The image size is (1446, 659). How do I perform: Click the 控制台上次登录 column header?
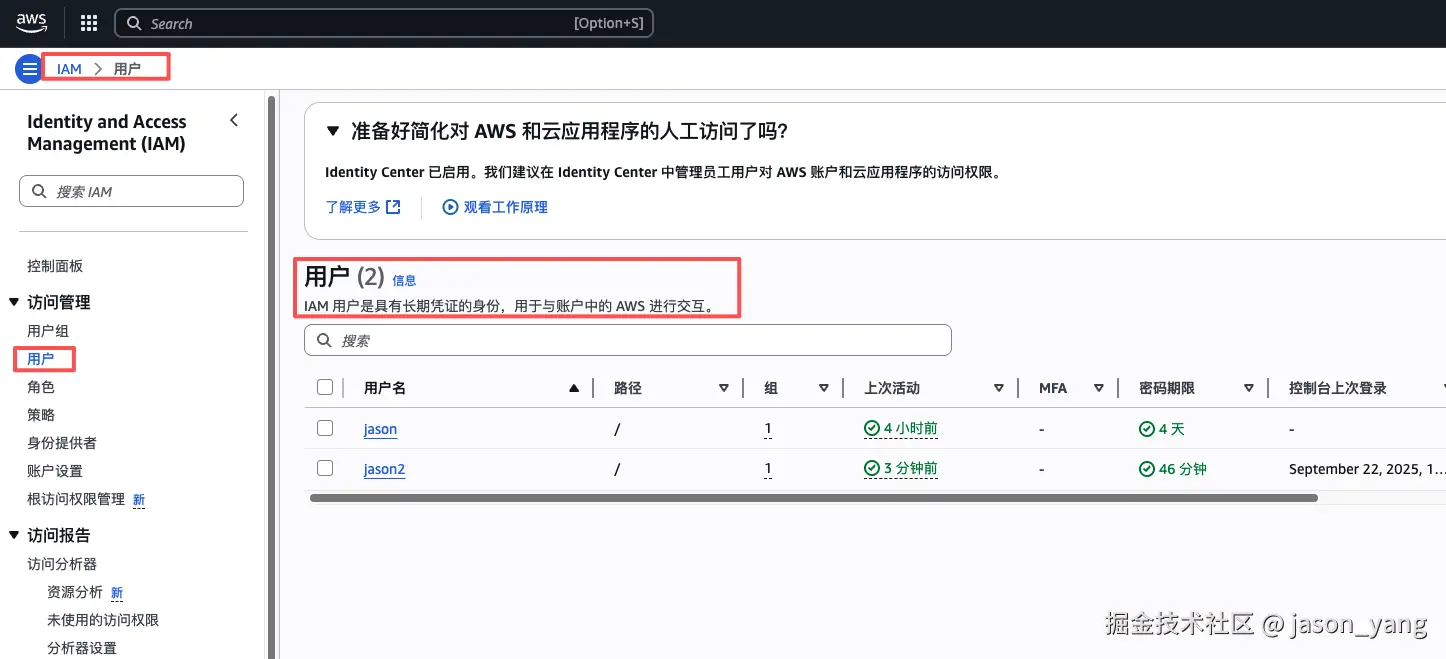(1338, 388)
